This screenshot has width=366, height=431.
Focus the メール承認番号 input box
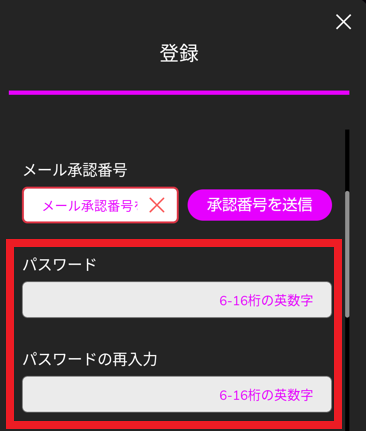click(x=100, y=205)
